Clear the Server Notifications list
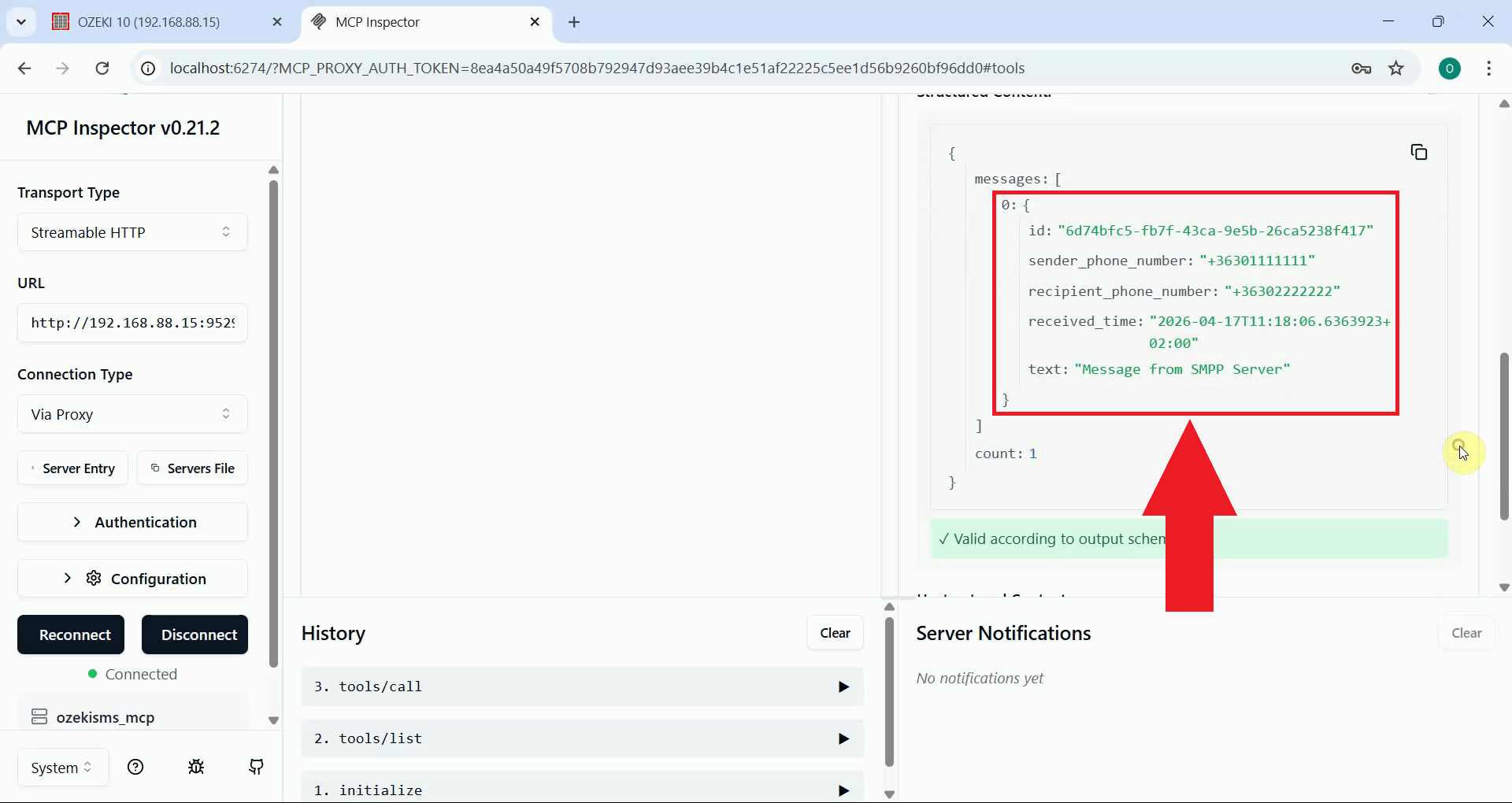 click(x=1466, y=633)
